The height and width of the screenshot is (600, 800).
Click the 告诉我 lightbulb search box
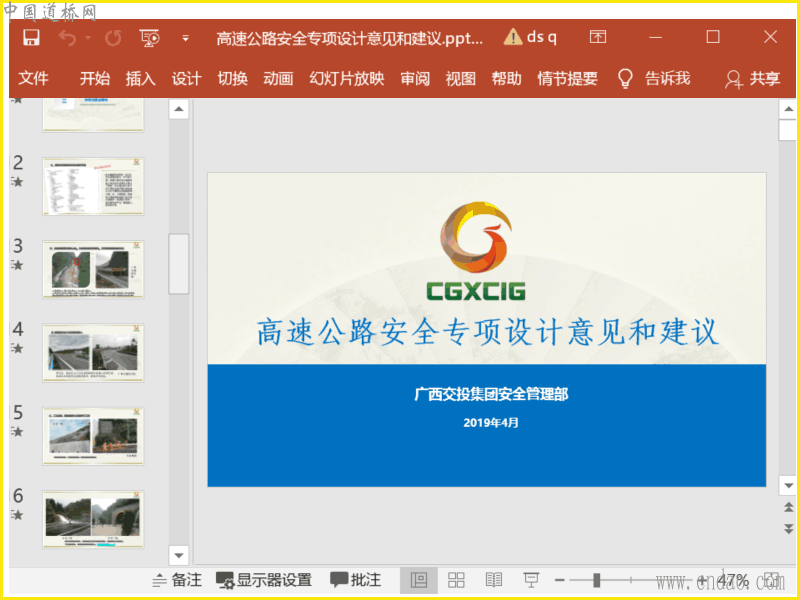pos(654,79)
